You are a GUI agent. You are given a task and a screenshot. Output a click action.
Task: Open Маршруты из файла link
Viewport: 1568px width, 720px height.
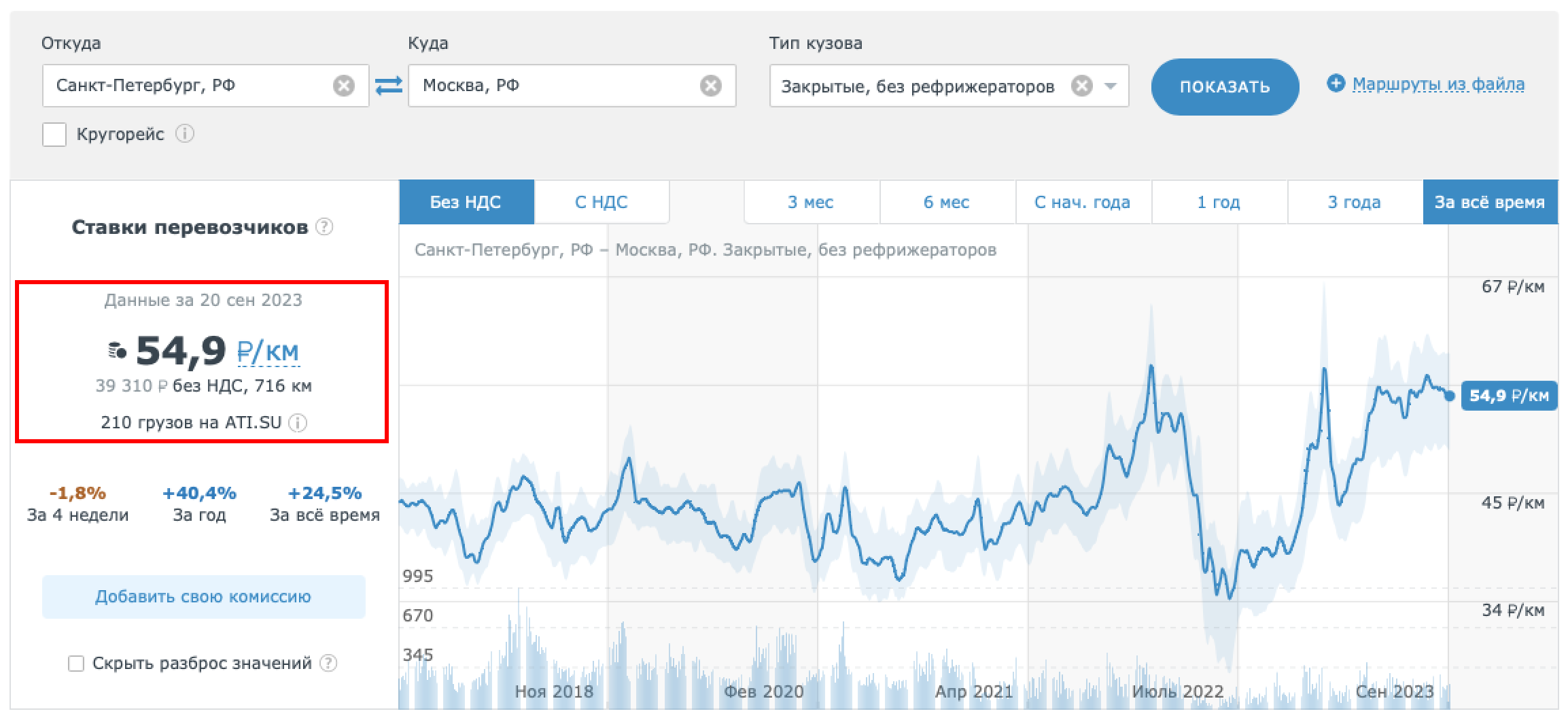[x=1438, y=84]
